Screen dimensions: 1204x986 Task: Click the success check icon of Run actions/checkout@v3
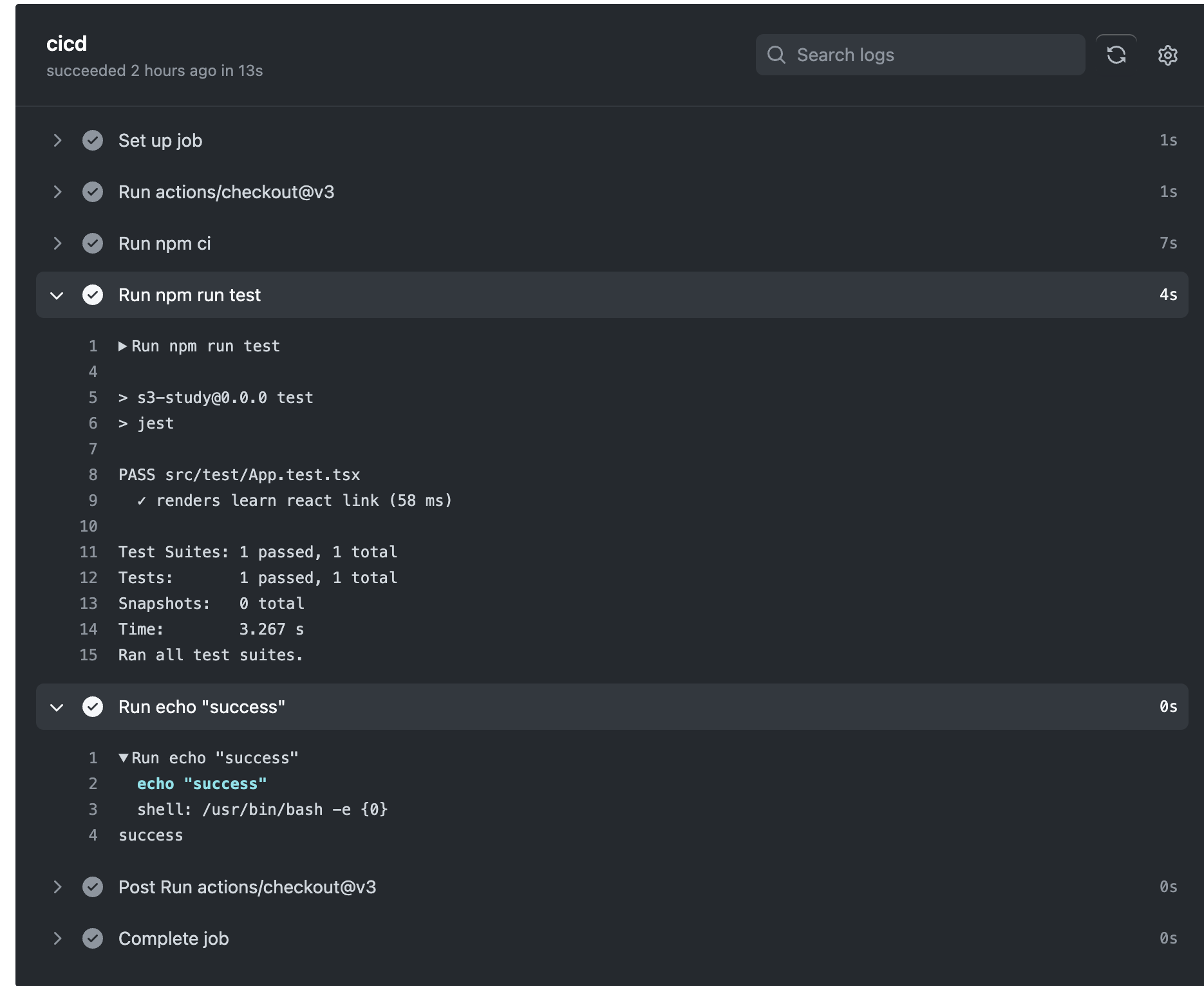click(93, 192)
